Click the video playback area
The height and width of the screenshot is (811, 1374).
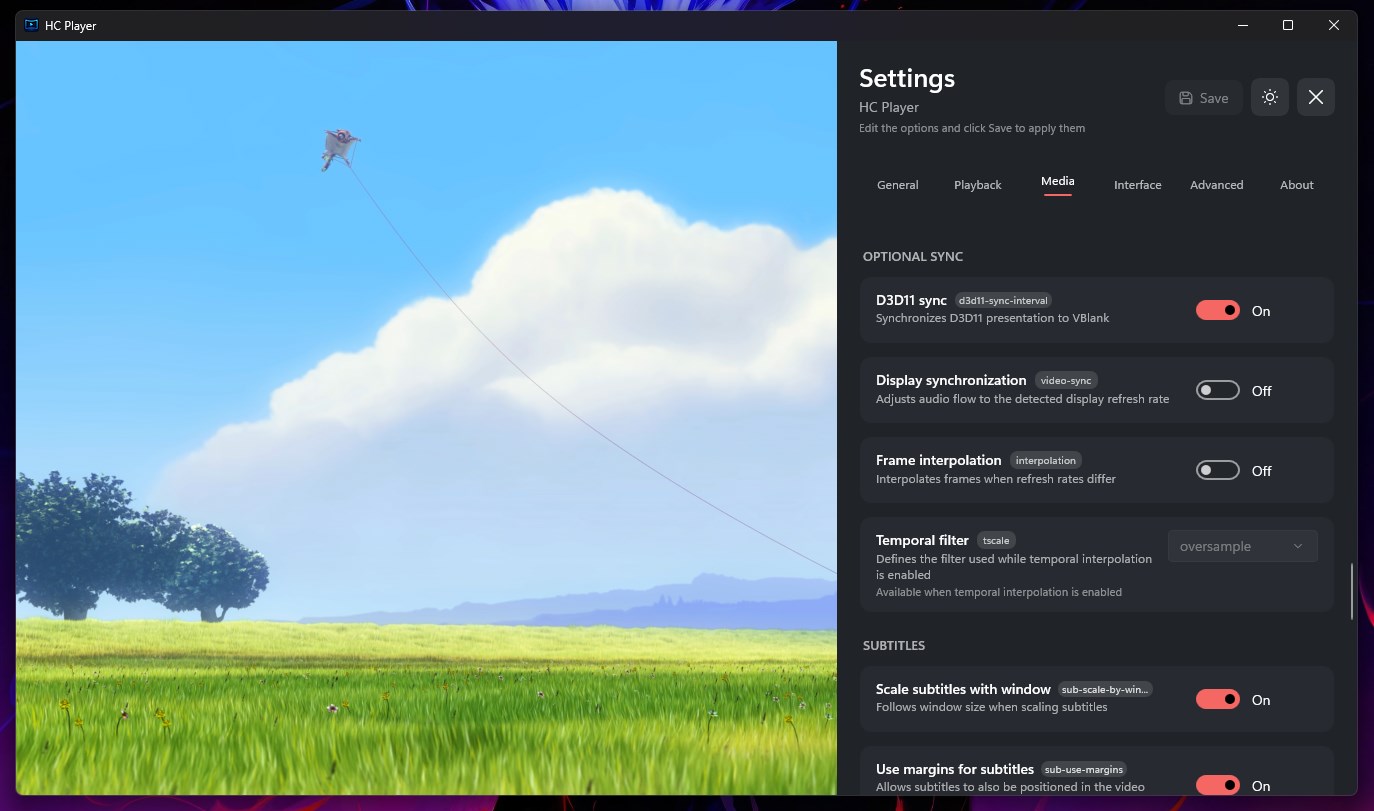coord(426,418)
